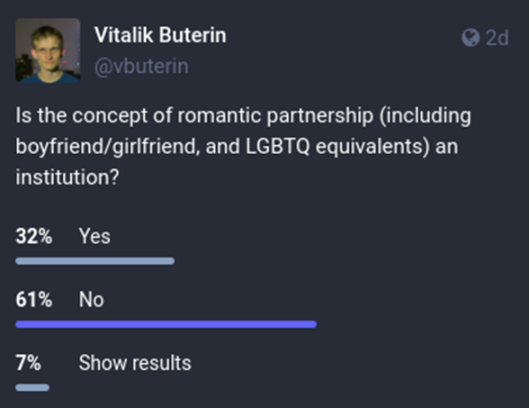This screenshot has height=408, width=529.
Task: Click the word equivalents) in the post
Action: pos(373,146)
